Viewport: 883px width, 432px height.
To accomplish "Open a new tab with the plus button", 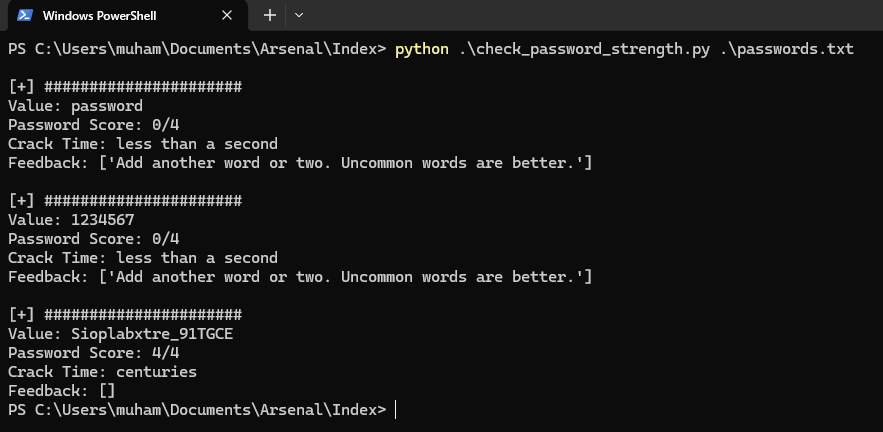I will 269,16.
